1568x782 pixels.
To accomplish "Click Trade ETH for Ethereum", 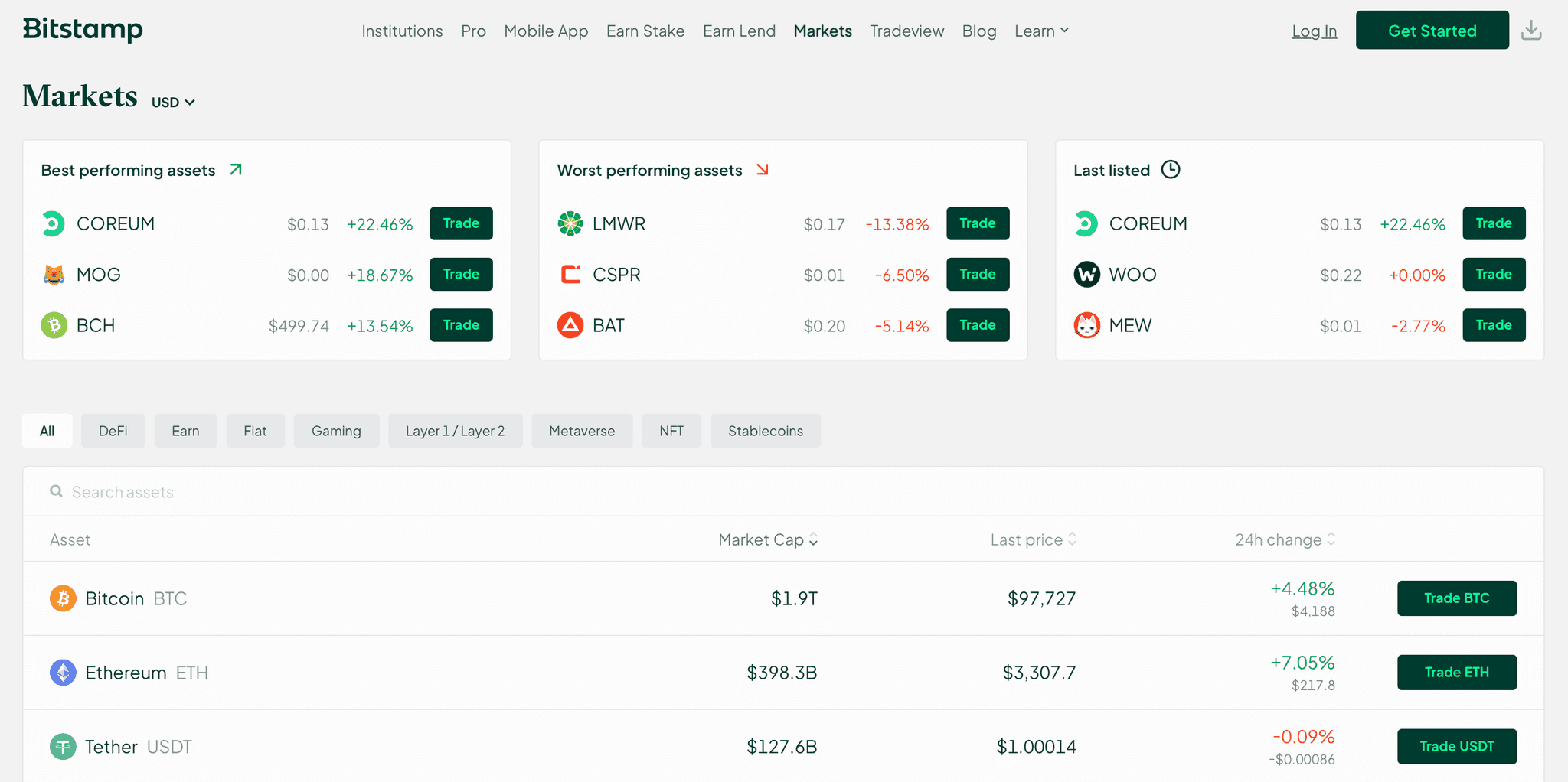I will tap(1456, 672).
